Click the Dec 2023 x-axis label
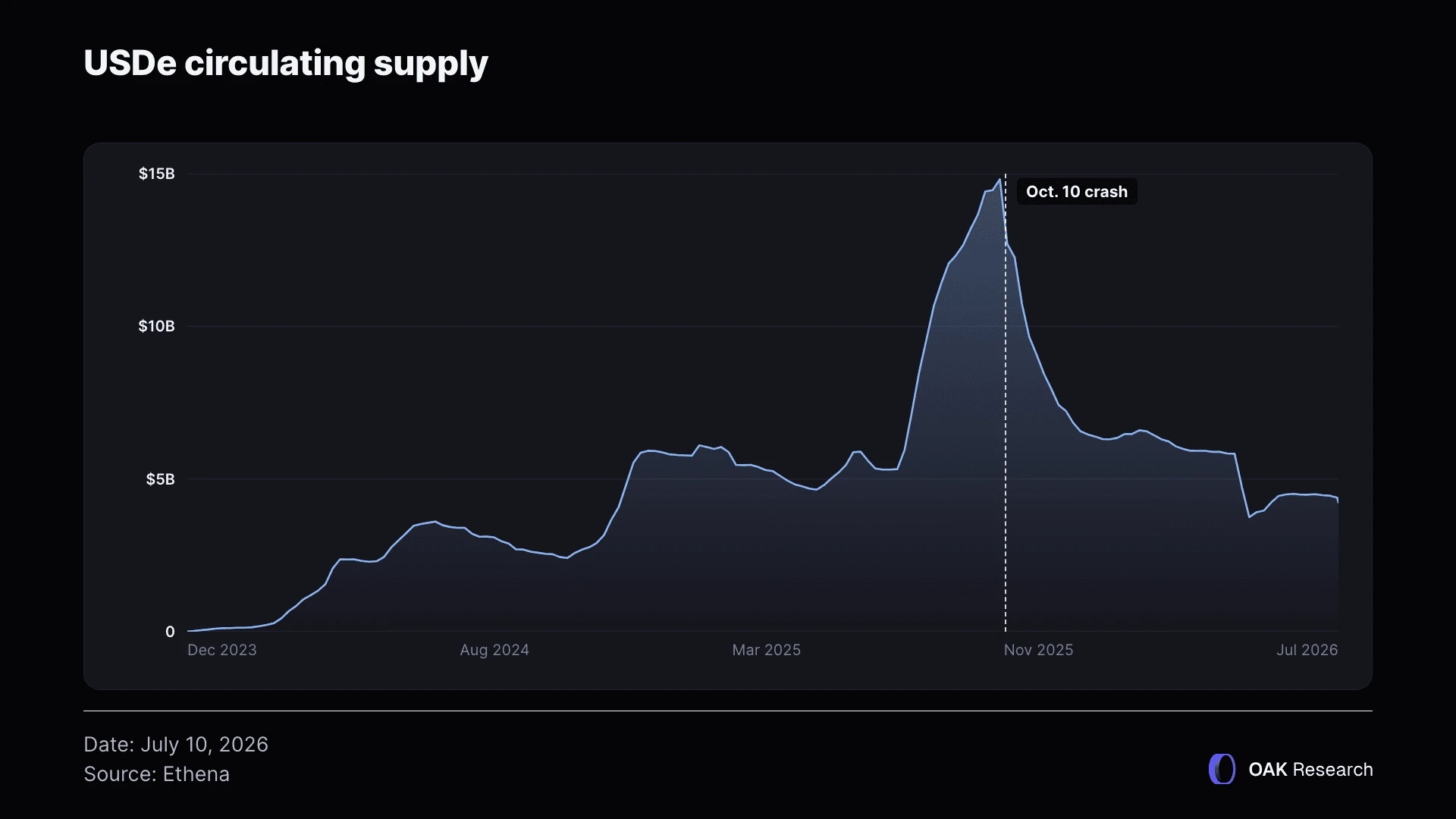Viewport: 1456px width, 819px height. pyautogui.click(x=222, y=650)
